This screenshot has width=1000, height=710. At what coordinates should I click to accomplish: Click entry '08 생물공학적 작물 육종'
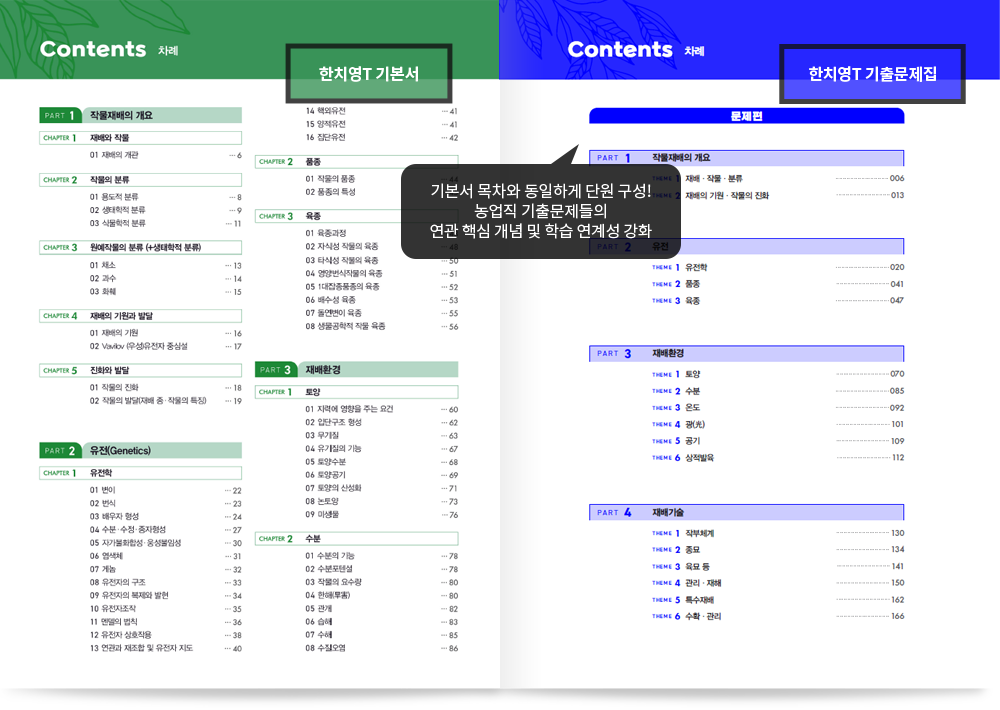(x=345, y=326)
